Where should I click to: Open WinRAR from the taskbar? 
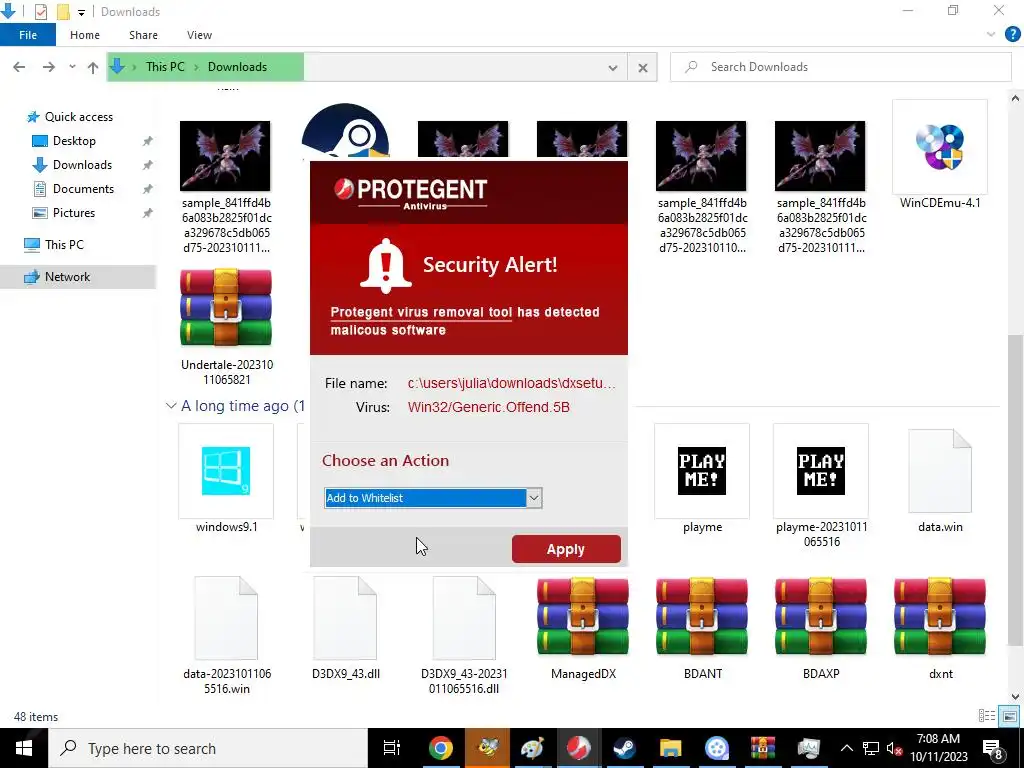pos(762,748)
